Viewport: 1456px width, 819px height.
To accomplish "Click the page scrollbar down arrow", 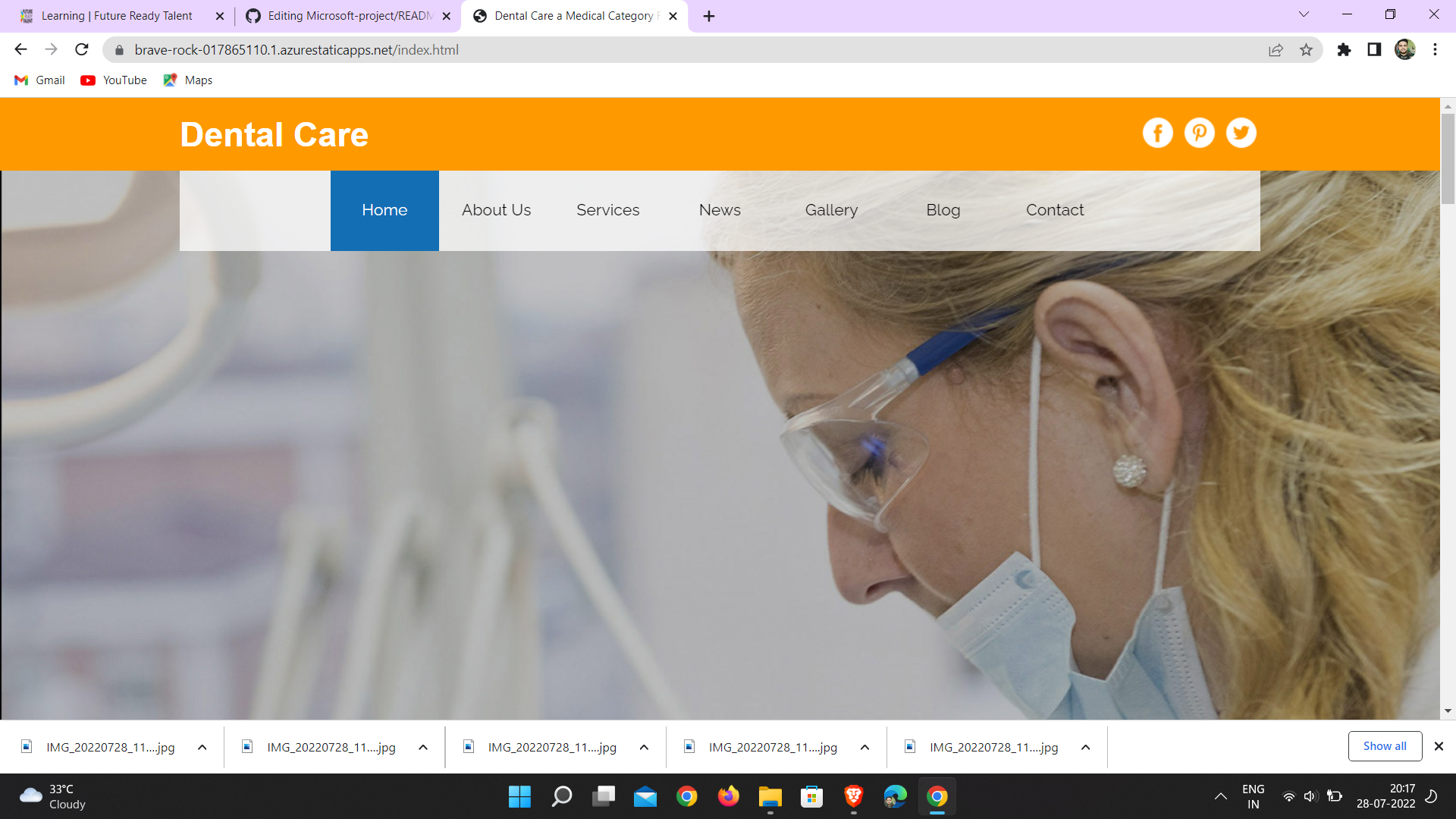I will click(1448, 711).
